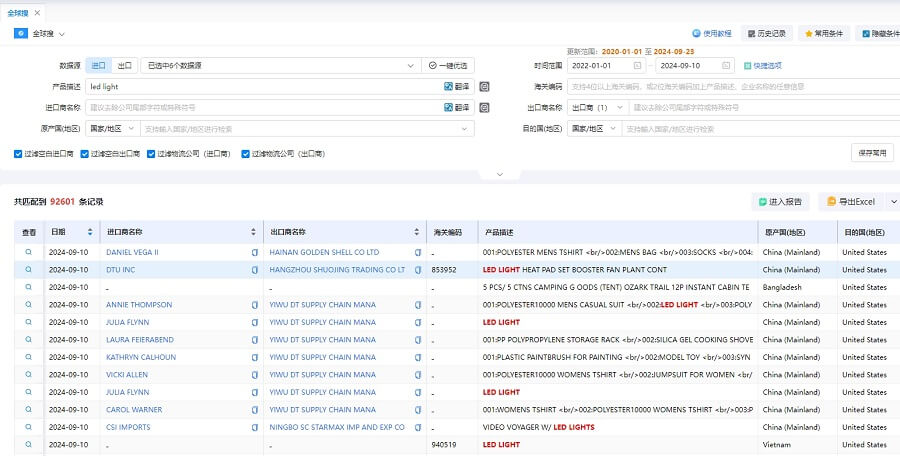Click 一键优选 button
The height and width of the screenshot is (456, 900).
[448, 65]
